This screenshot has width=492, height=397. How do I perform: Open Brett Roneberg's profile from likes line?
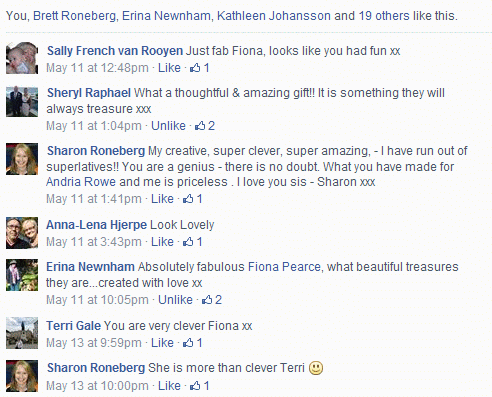[74, 16]
